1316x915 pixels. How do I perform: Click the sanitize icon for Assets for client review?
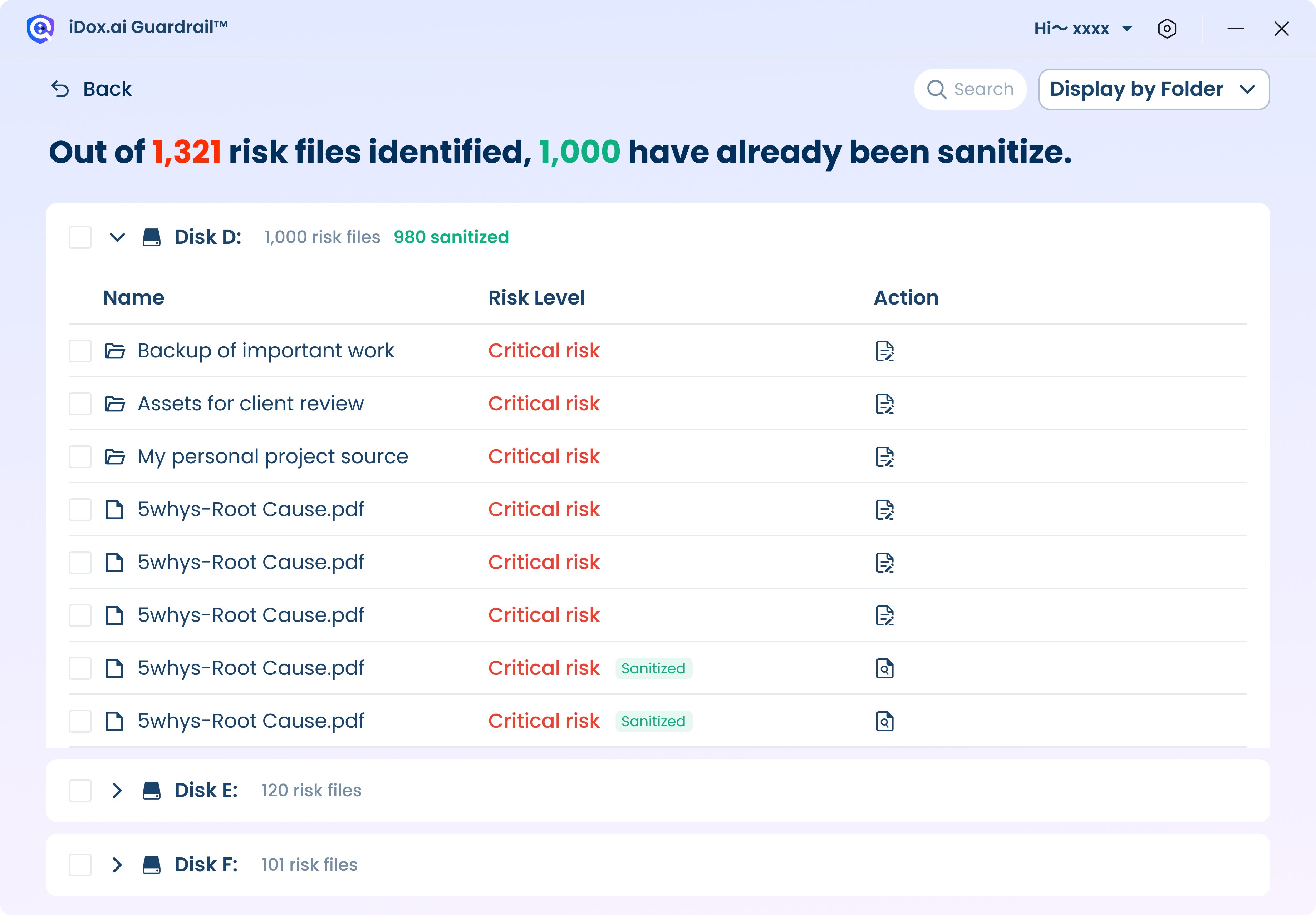pyautogui.click(x=884, y=404)
